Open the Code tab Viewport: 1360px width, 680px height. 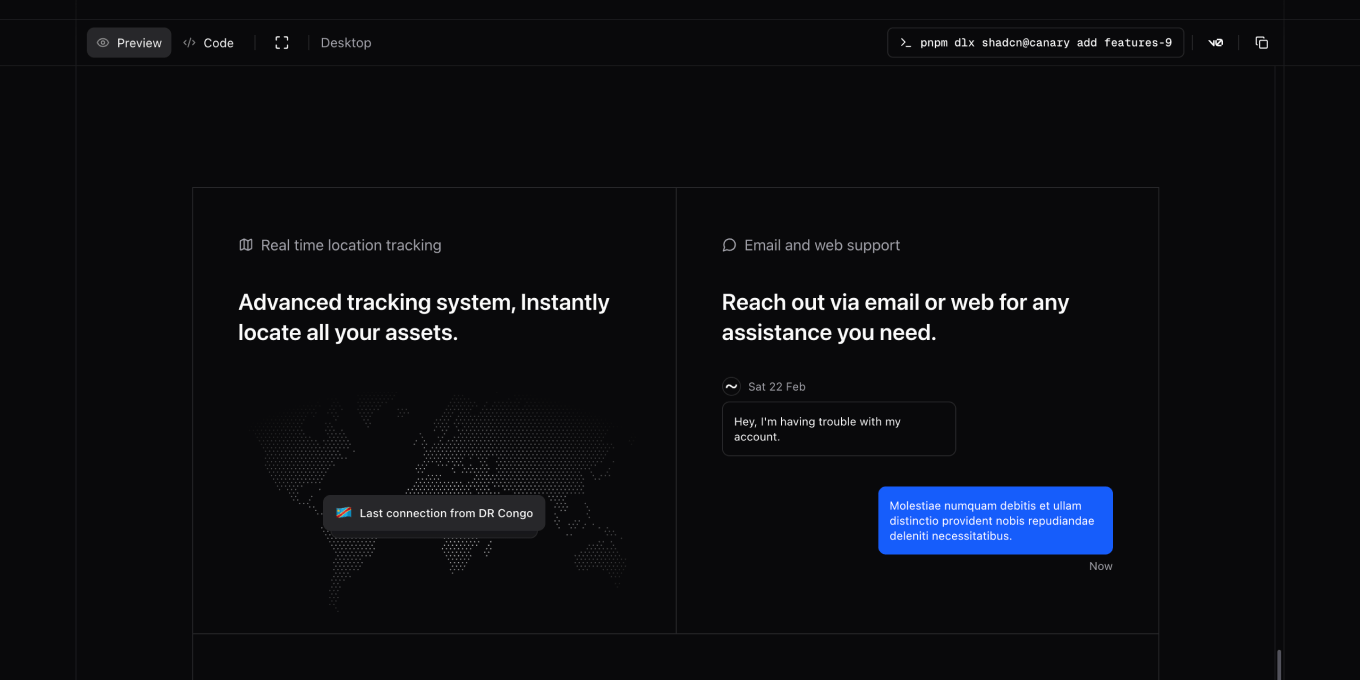click(208, 43)
